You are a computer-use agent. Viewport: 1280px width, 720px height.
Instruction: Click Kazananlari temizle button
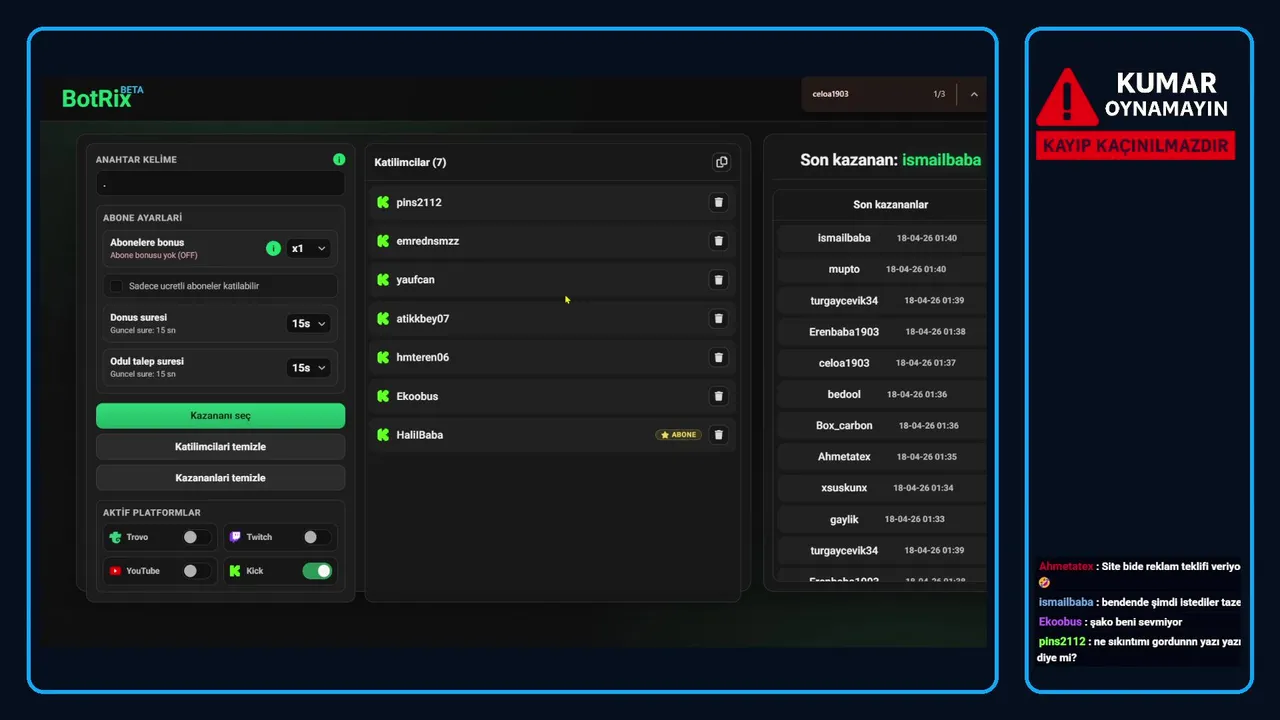click(x=221, y=478)
